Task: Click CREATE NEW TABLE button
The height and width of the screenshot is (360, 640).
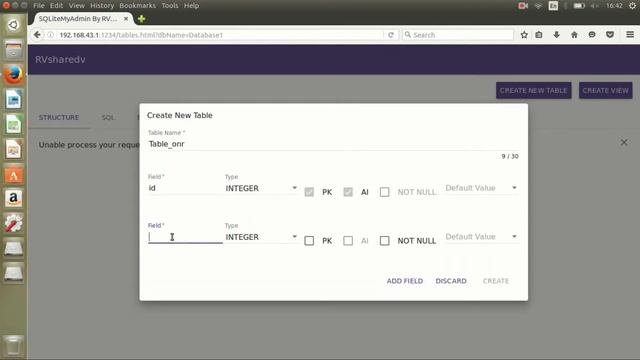Action: tap(533, 91)
